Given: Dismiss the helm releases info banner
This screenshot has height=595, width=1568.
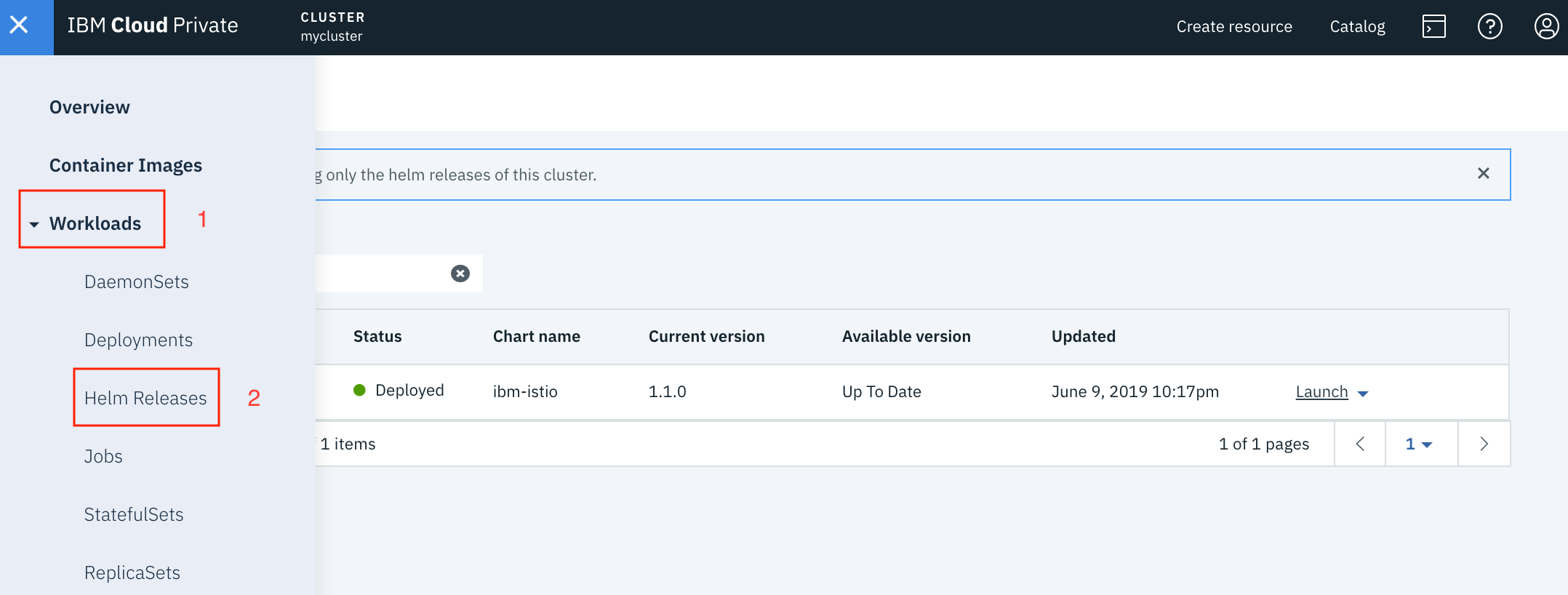Looking at the screenshot, I should (x=1484, y=173).
